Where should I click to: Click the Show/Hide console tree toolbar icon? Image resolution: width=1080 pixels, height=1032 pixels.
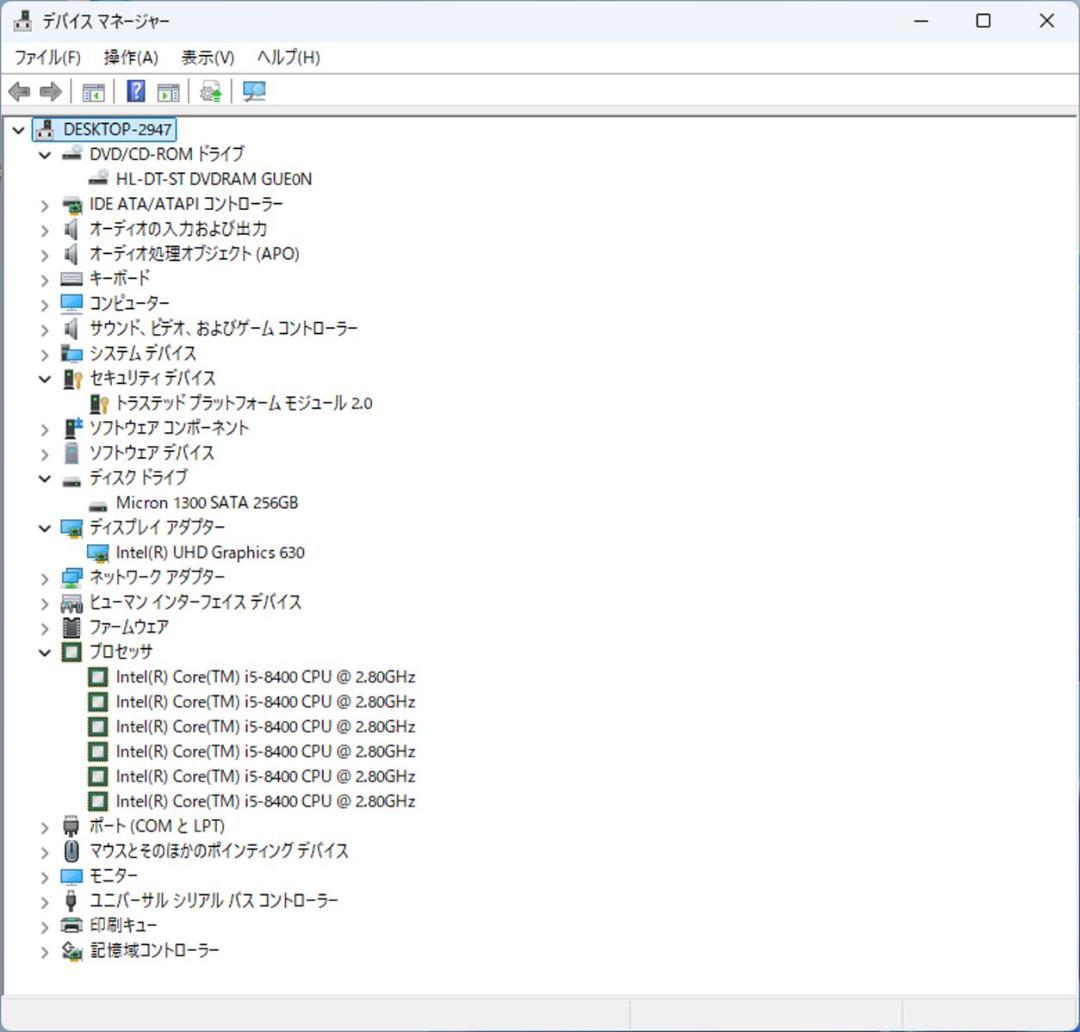(93, 91)
